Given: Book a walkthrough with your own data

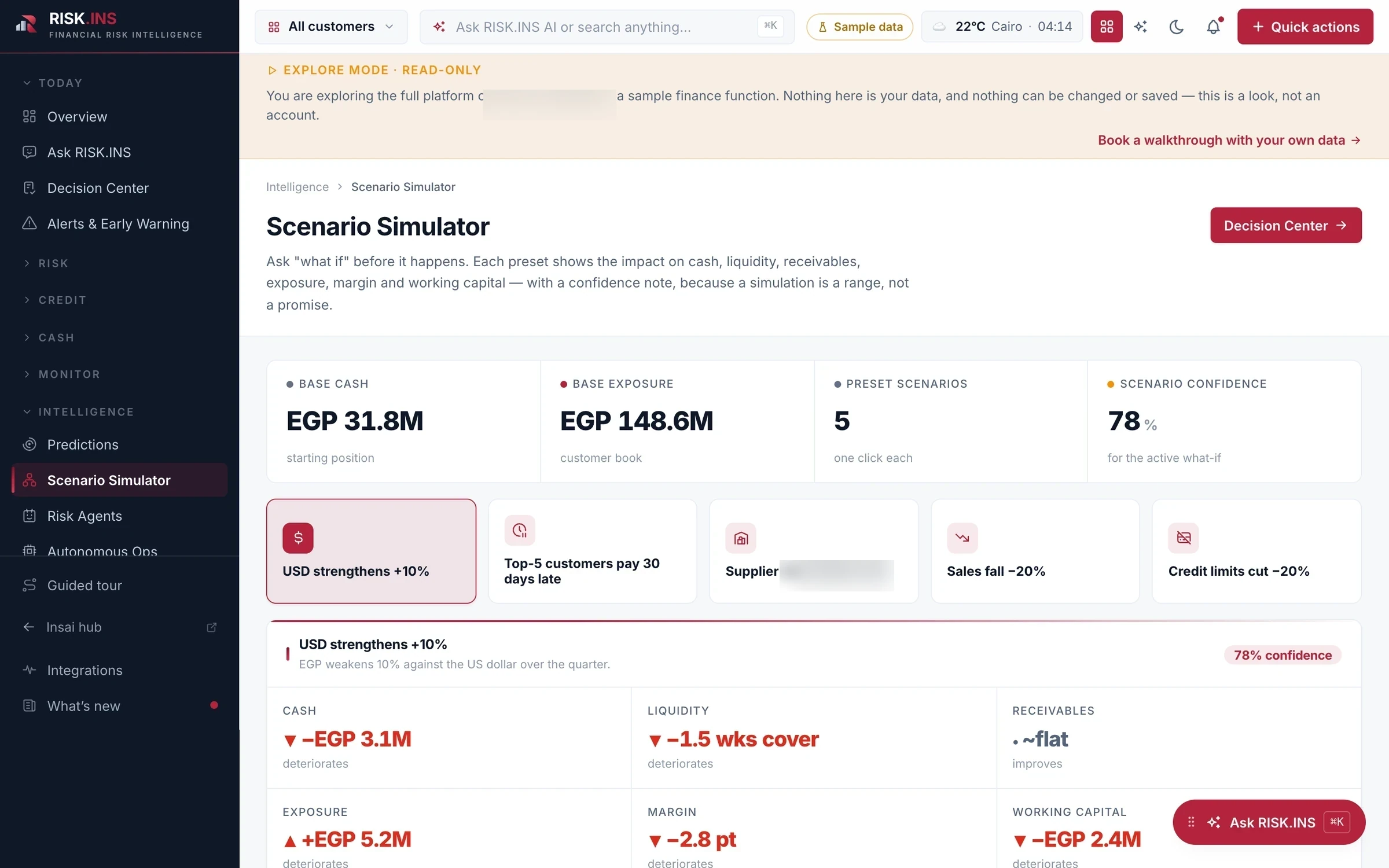Looking at the screenshot, I should (x=1229, y=140).
